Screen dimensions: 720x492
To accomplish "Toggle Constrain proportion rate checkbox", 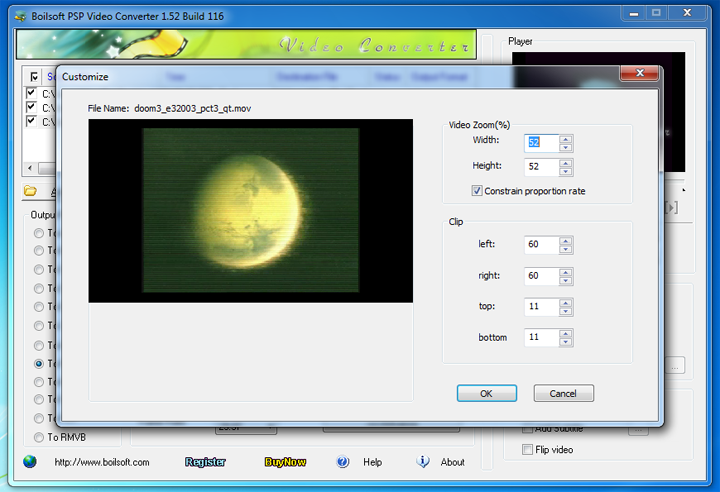I will tap(477, 191).
